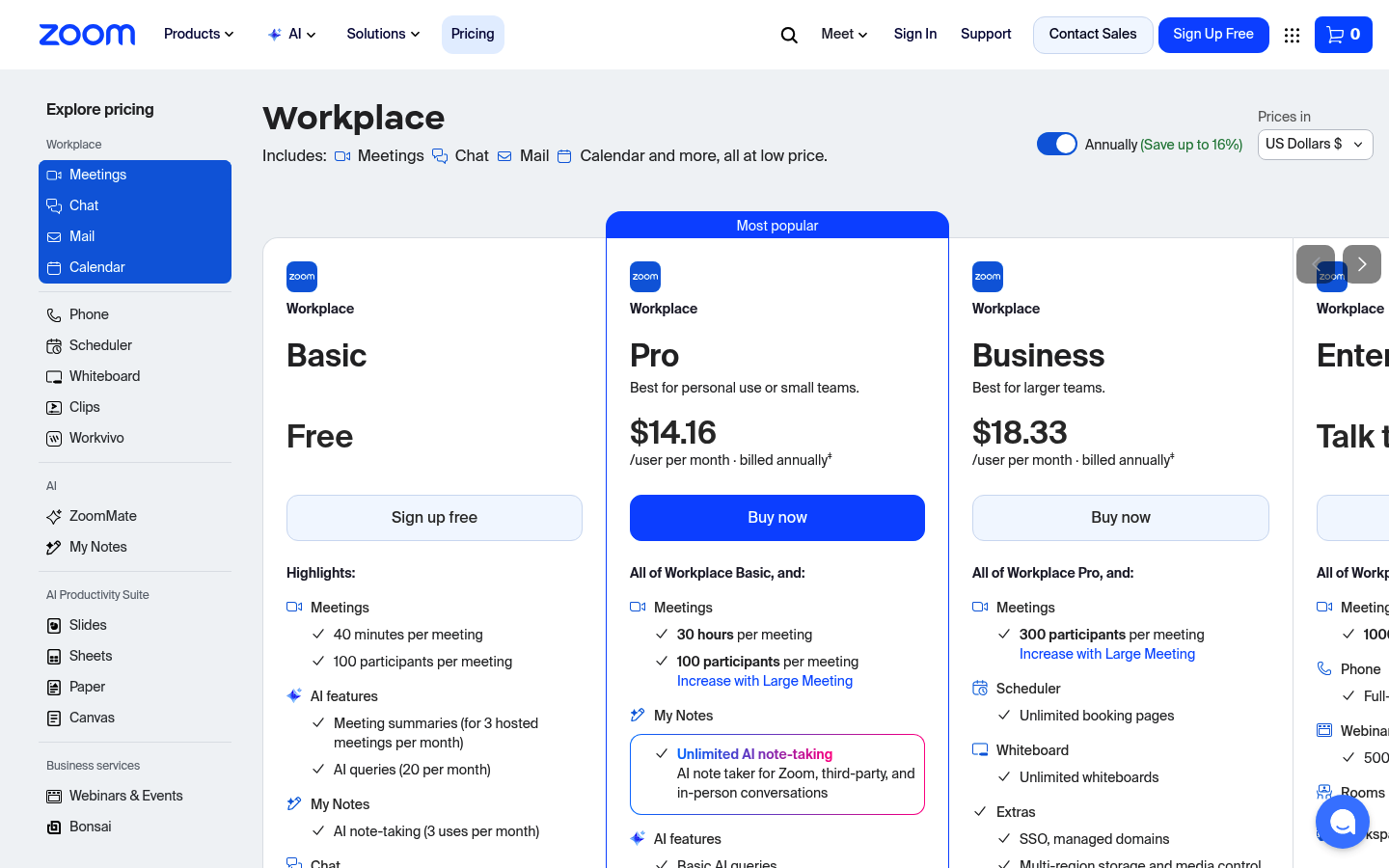Click 'Unlimited whiteboards' text
The width and height of the screenshot is (1389, 868).
pyautogui.click(x=1089, y=777)
